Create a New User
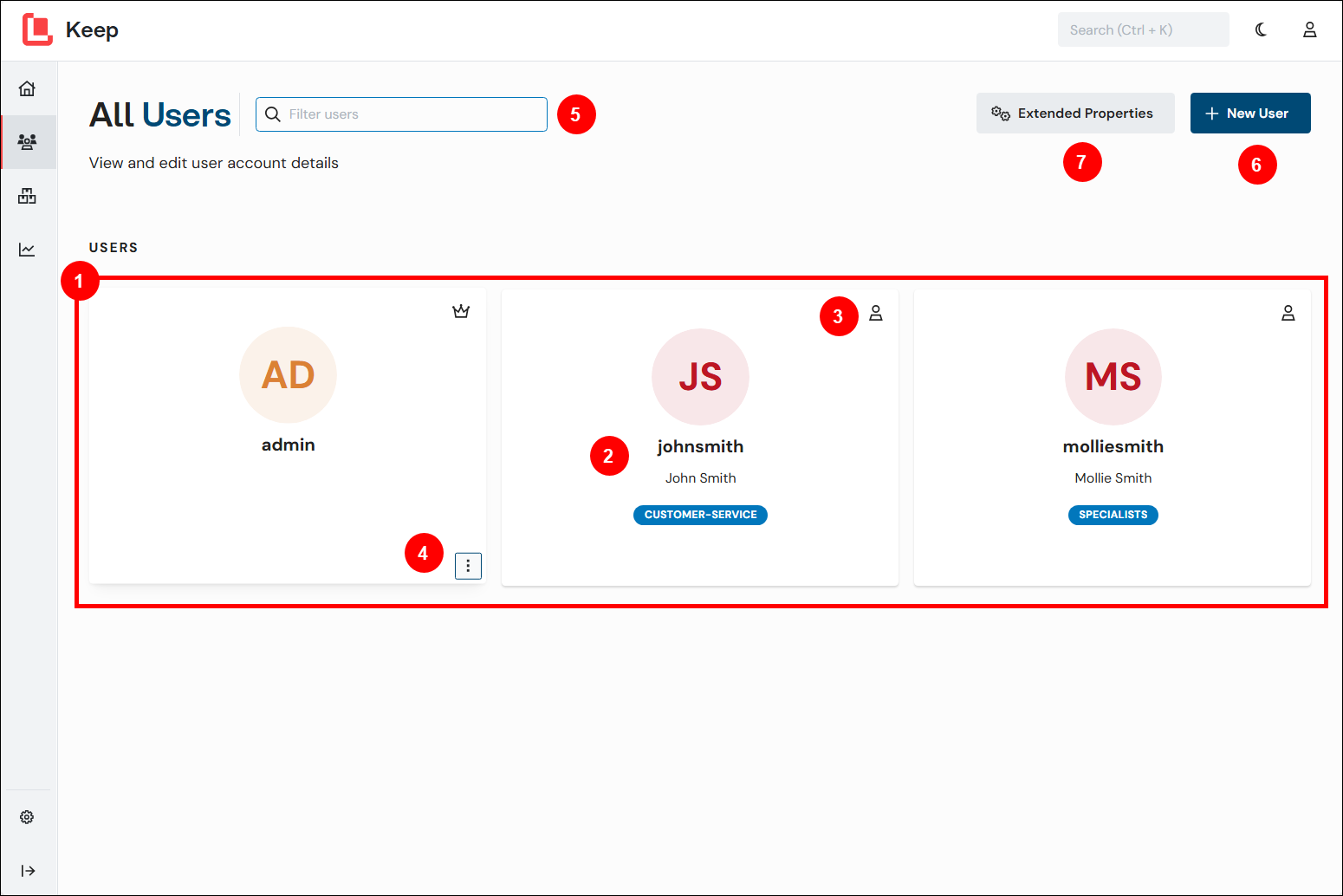This screenshot has width=1343, height=896. [1250, 113]
